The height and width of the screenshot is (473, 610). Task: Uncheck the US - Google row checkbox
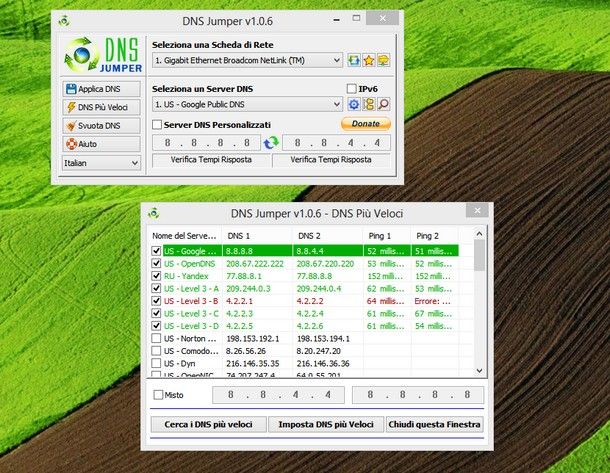(156, 251)
